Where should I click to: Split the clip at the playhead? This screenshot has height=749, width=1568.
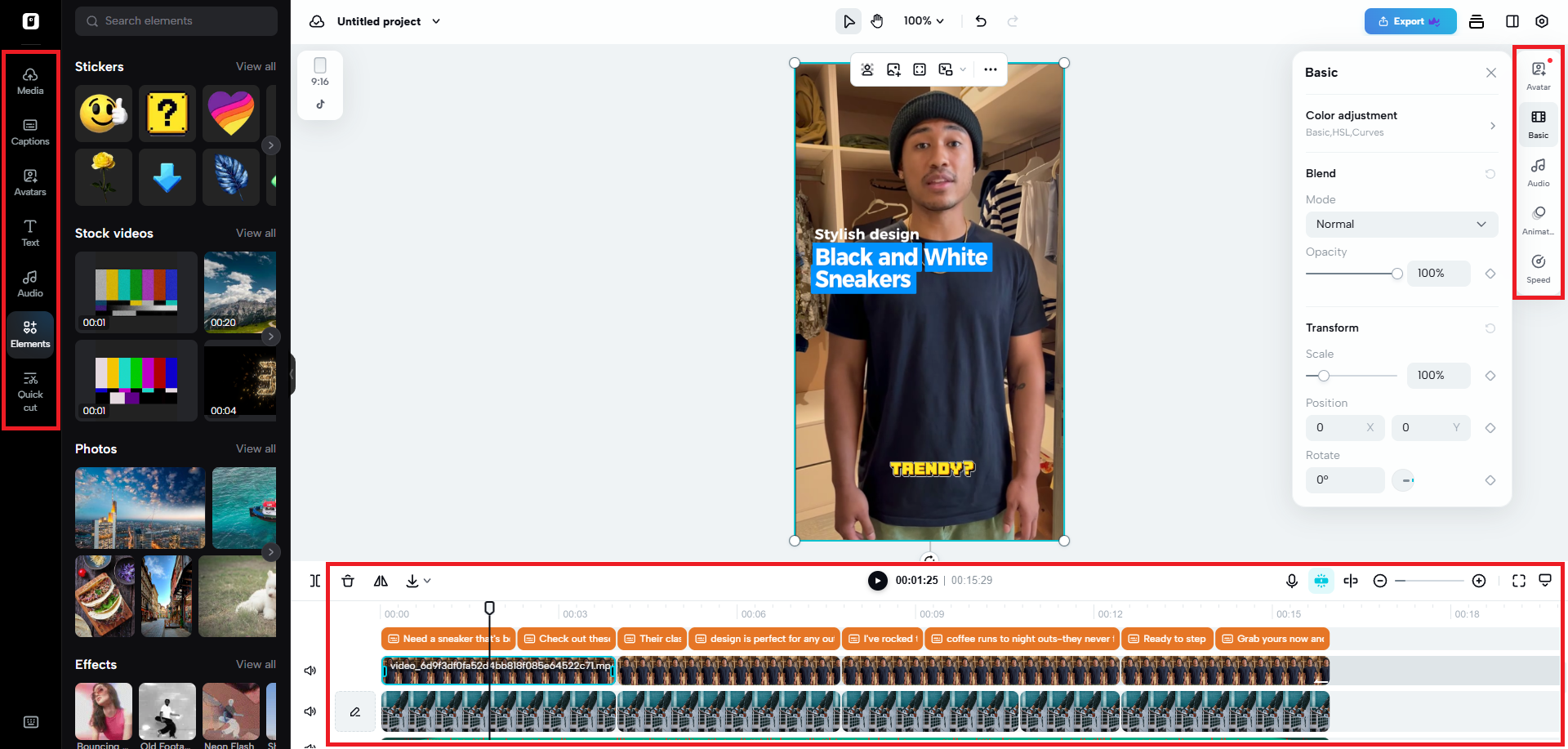315,581
